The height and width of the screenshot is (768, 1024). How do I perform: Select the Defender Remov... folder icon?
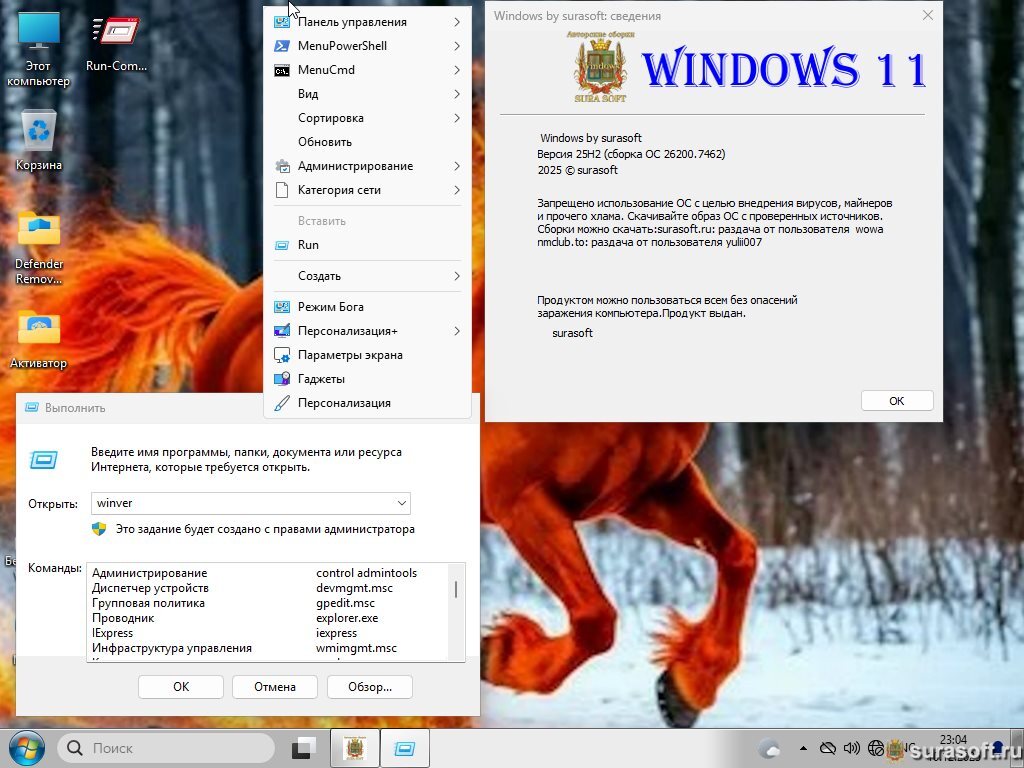(39, 248)
